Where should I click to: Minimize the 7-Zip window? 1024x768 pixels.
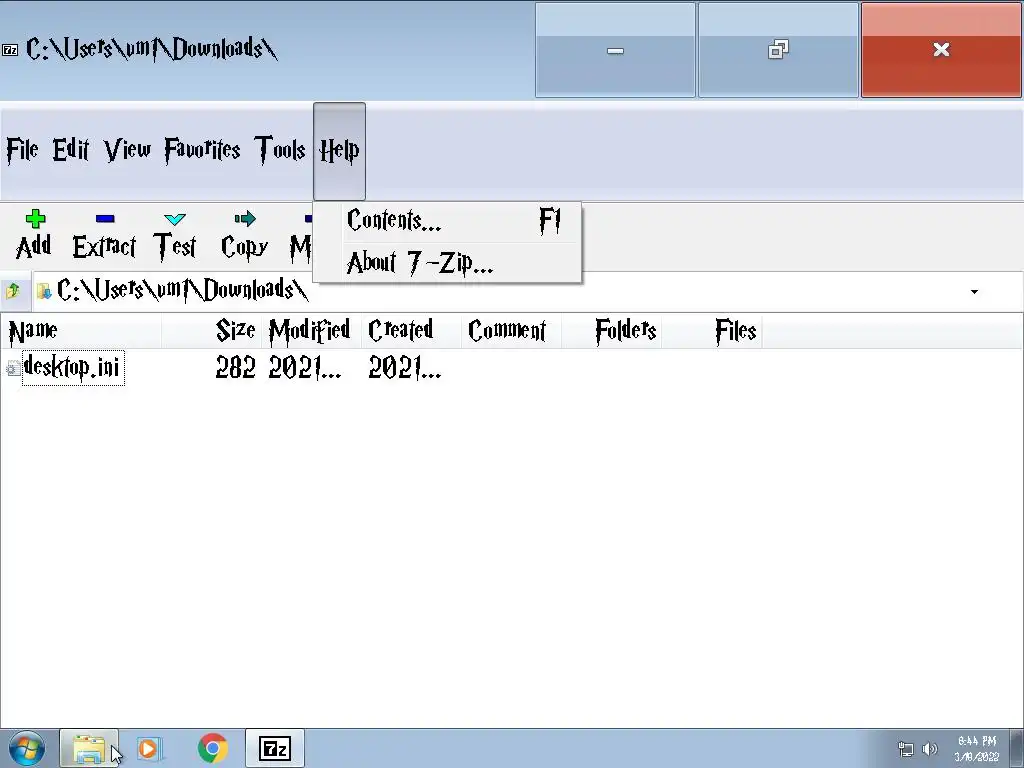(x=615, y=50)
